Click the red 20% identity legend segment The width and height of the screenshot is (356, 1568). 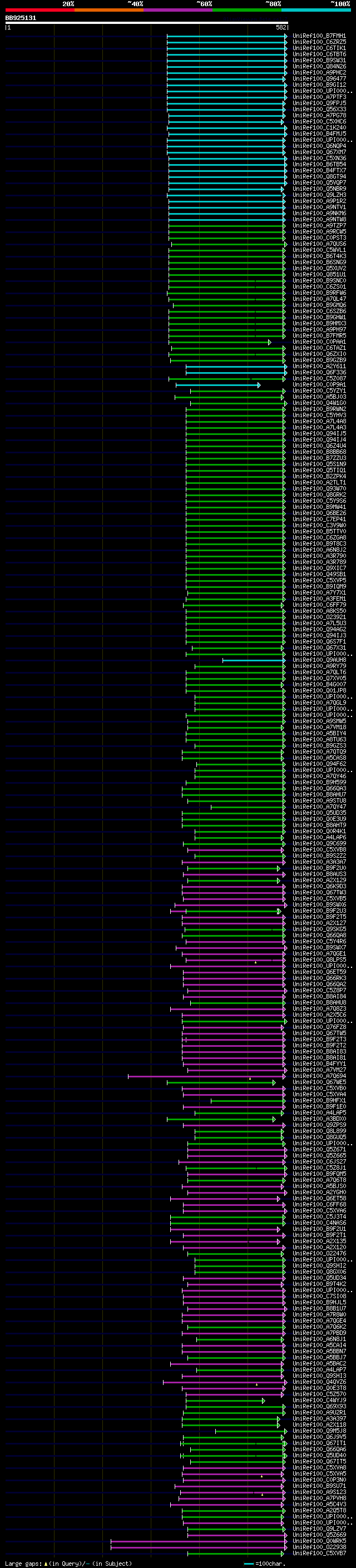coord(39,10)
